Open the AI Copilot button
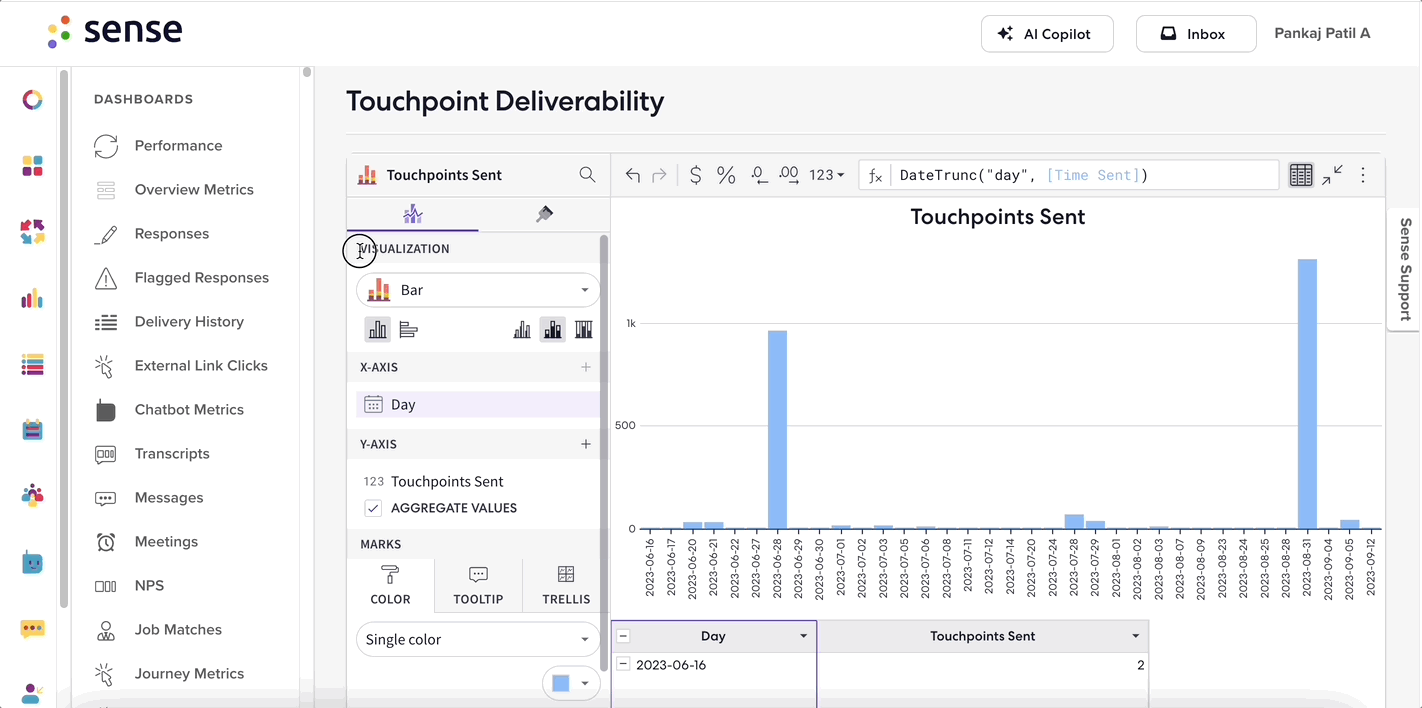Viewport: 1422px width, 708px height. pyautogui.click(x=1049, y=34)
